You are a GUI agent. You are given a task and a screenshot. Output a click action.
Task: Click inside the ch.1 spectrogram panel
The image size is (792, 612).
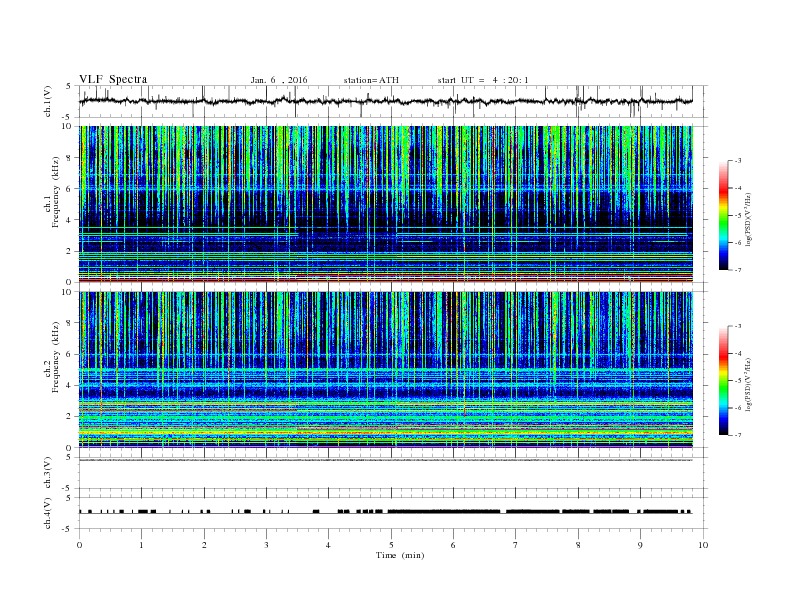click(386, 204)
